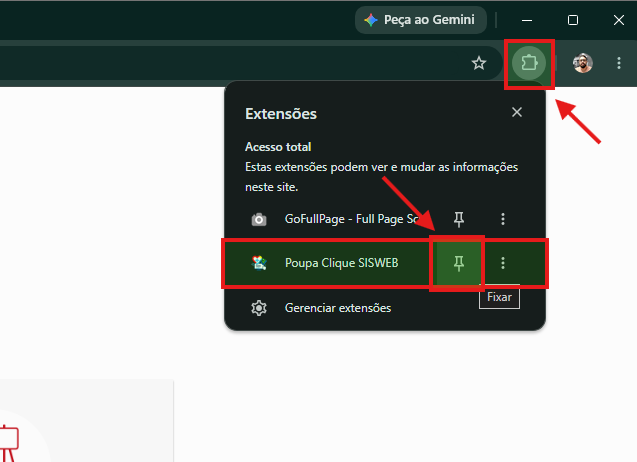Click the GoFullPage camera icon
The height and width of the screenshot is (462, 637).
click(x=259, y=219)
